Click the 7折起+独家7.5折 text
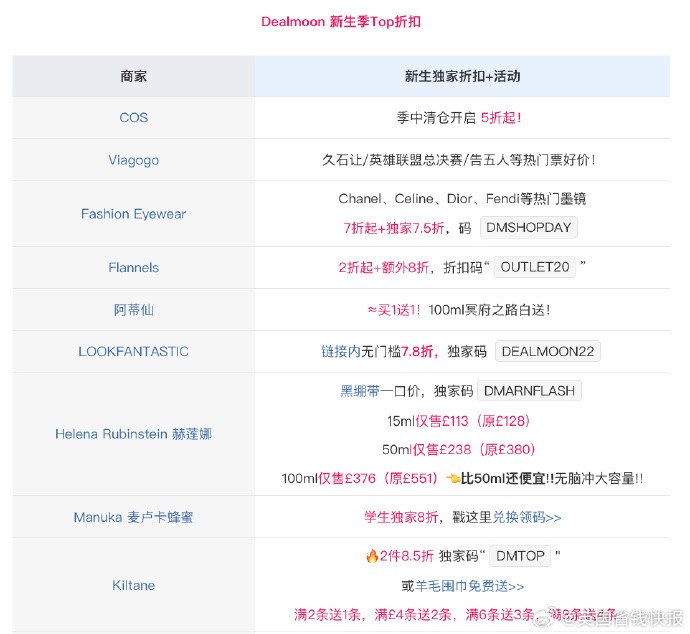This screenshot has width=690, height=634. click(393, 228)
